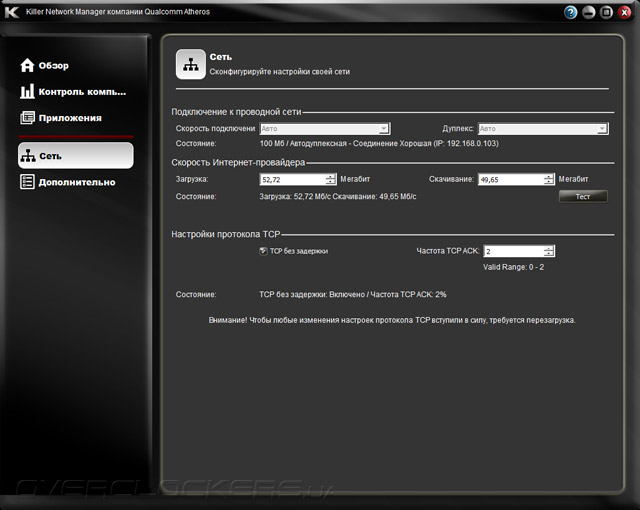Click the Частота TCP ACK input field
The width and height of the screenshot is (640, 510).
pyautogui.click(x=514, y=251)
